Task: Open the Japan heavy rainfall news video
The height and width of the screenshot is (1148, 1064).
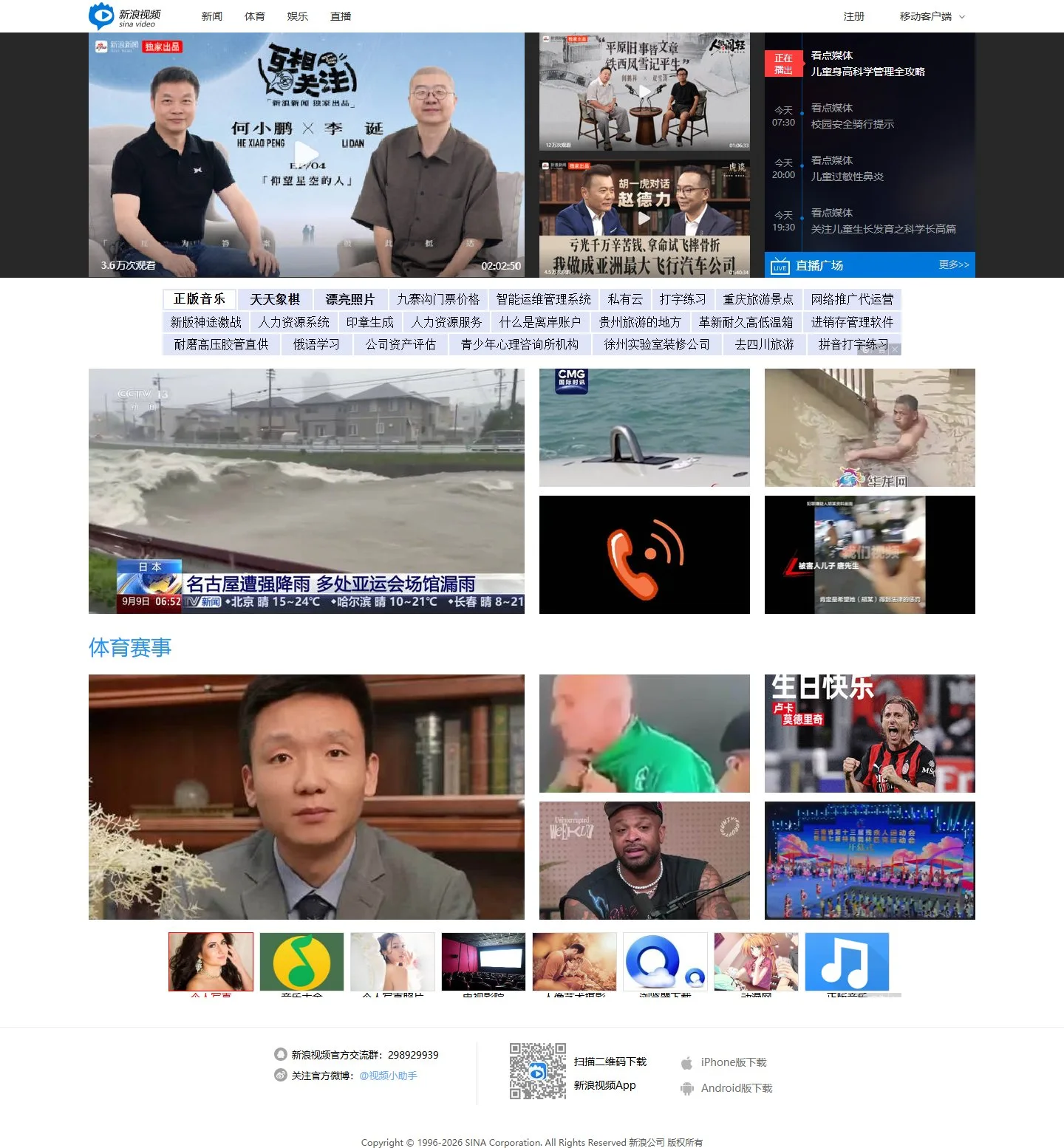Action: 307,491
